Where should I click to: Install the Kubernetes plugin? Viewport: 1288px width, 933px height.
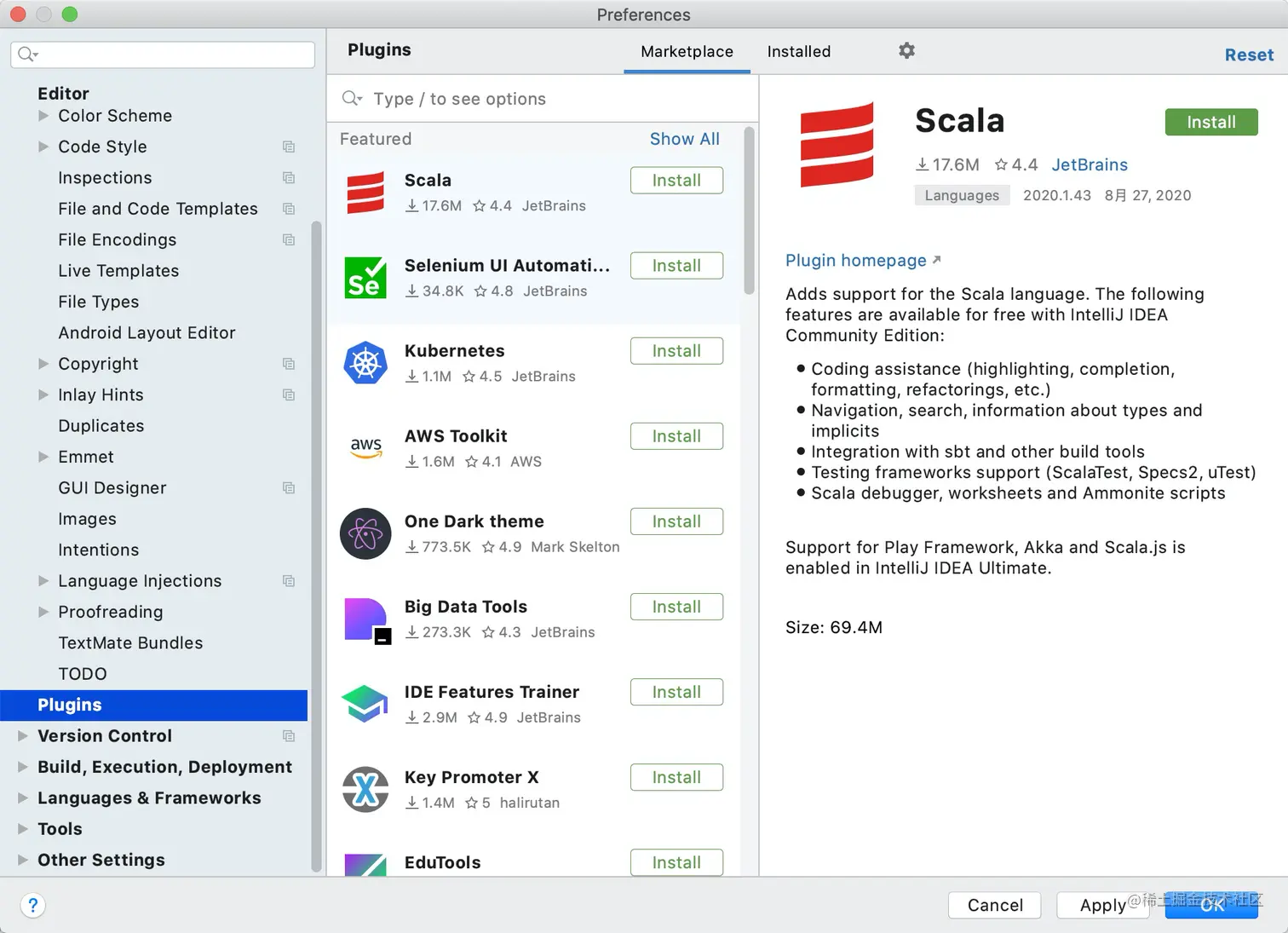(x=676, y=351)
